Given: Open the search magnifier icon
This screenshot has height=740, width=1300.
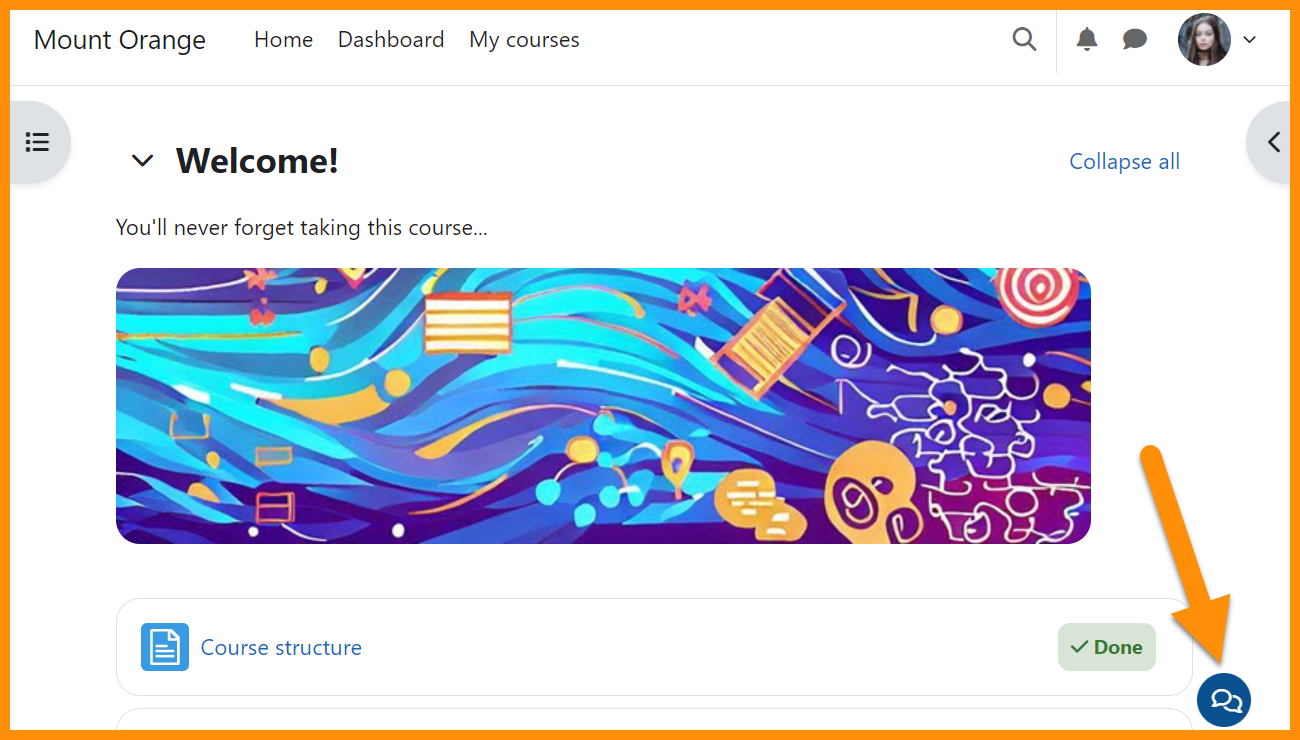Looking at the screenshot, I should [1024, 39].
